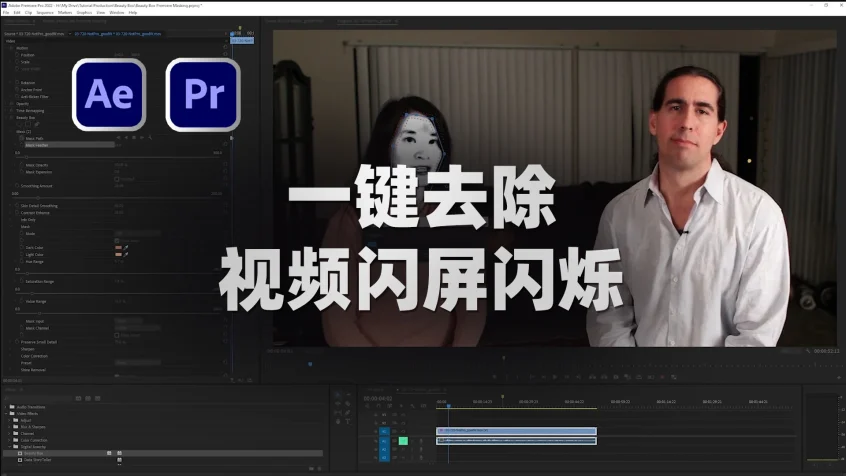
Task: Select the video clip on V1
Action: tap(516, 431)
